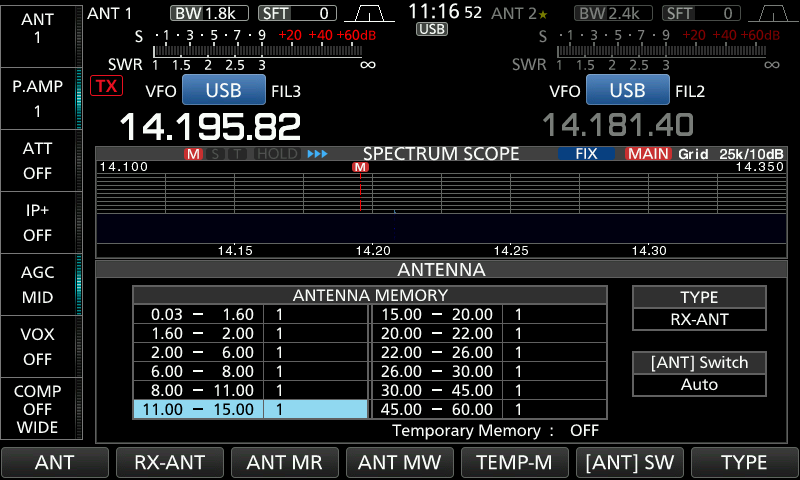Open the main VFO USB mode selector
The image size is (800, 480).
click(x=222, y=90)
